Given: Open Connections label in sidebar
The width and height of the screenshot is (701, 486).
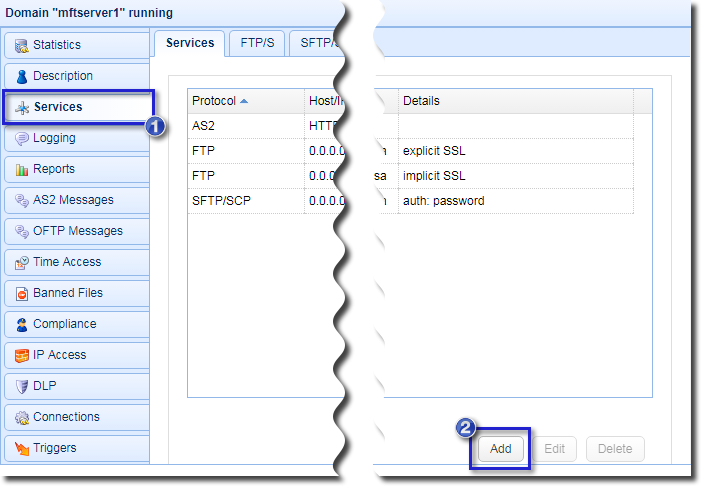Looking at the screenshot, I should point(66,417).
